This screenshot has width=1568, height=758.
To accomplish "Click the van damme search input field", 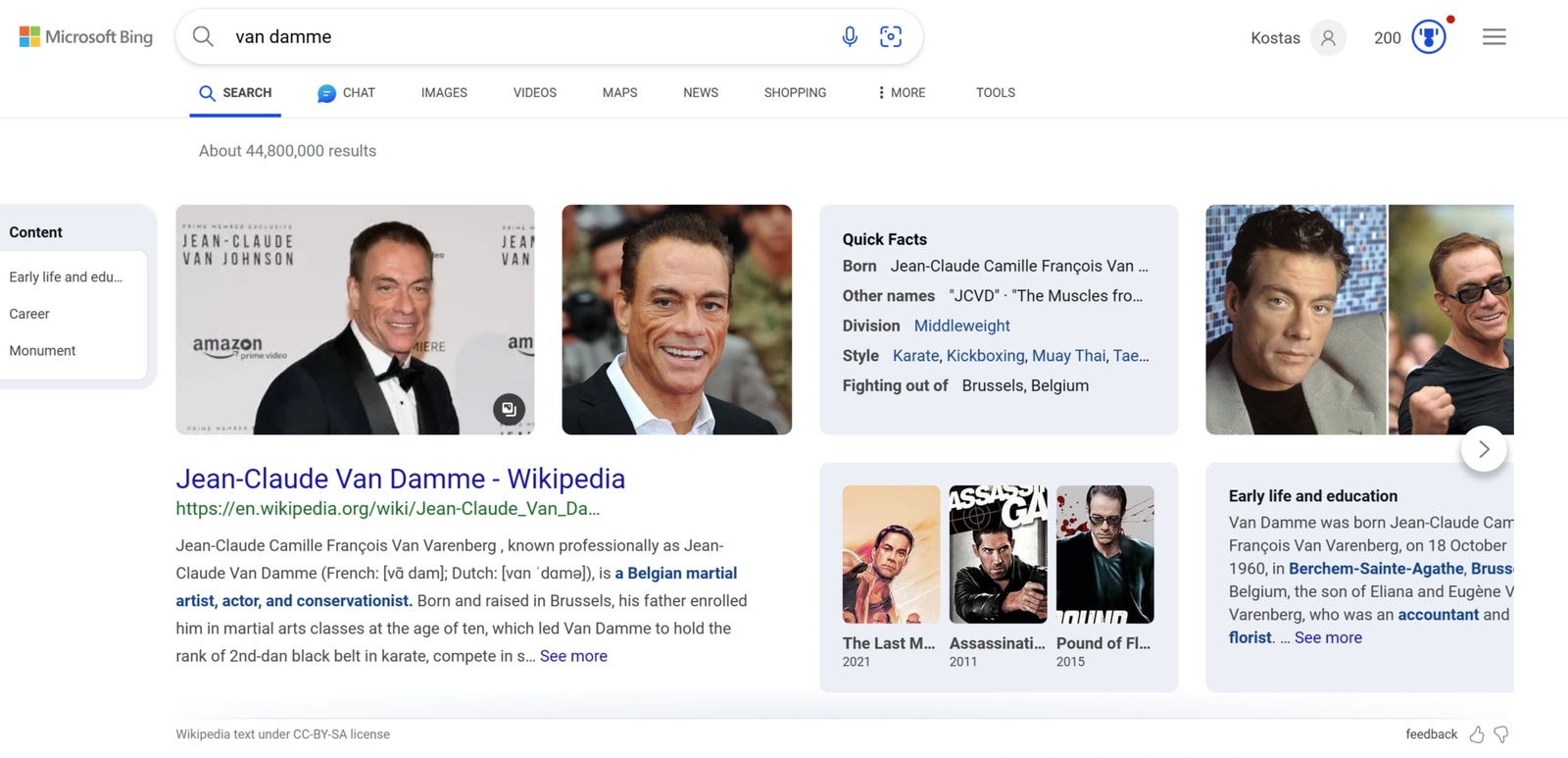I will click(x=529, y=37).
